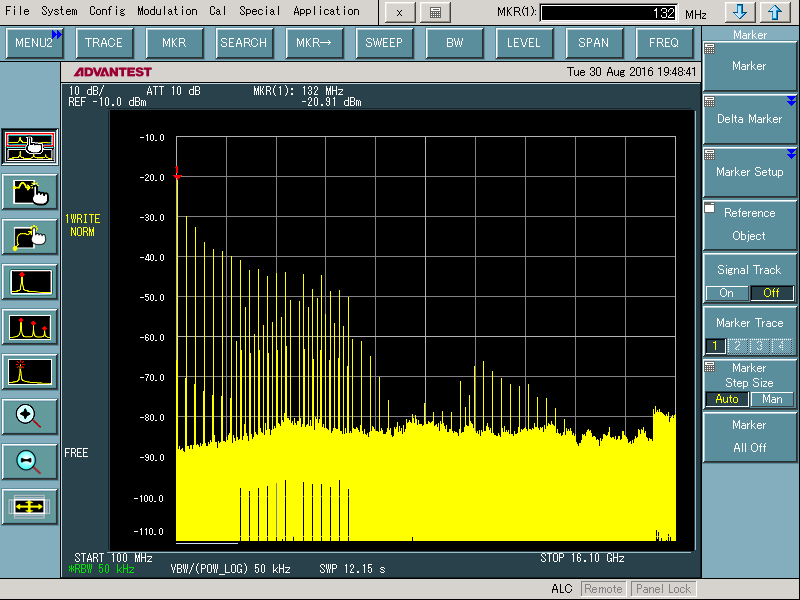The height and width of the screenshot is (600, 800).
Task: Expand the Marker Setup submenu arrow
Action: pyautogui.click(x=791, y=154)
